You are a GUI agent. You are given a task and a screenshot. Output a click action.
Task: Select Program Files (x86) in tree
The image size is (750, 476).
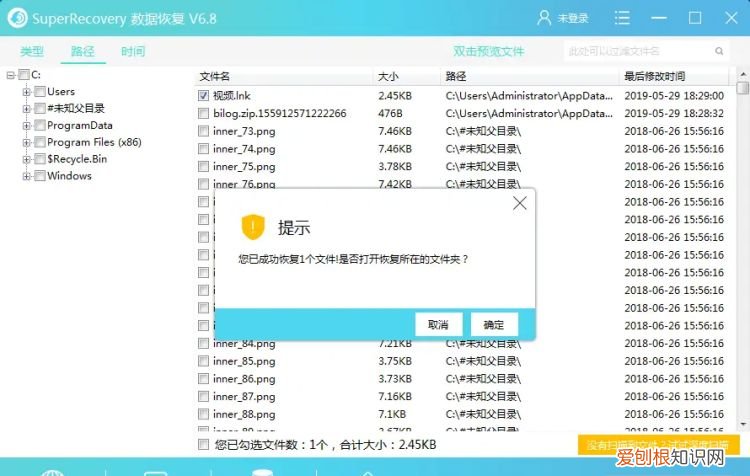[x=94, y=142]
